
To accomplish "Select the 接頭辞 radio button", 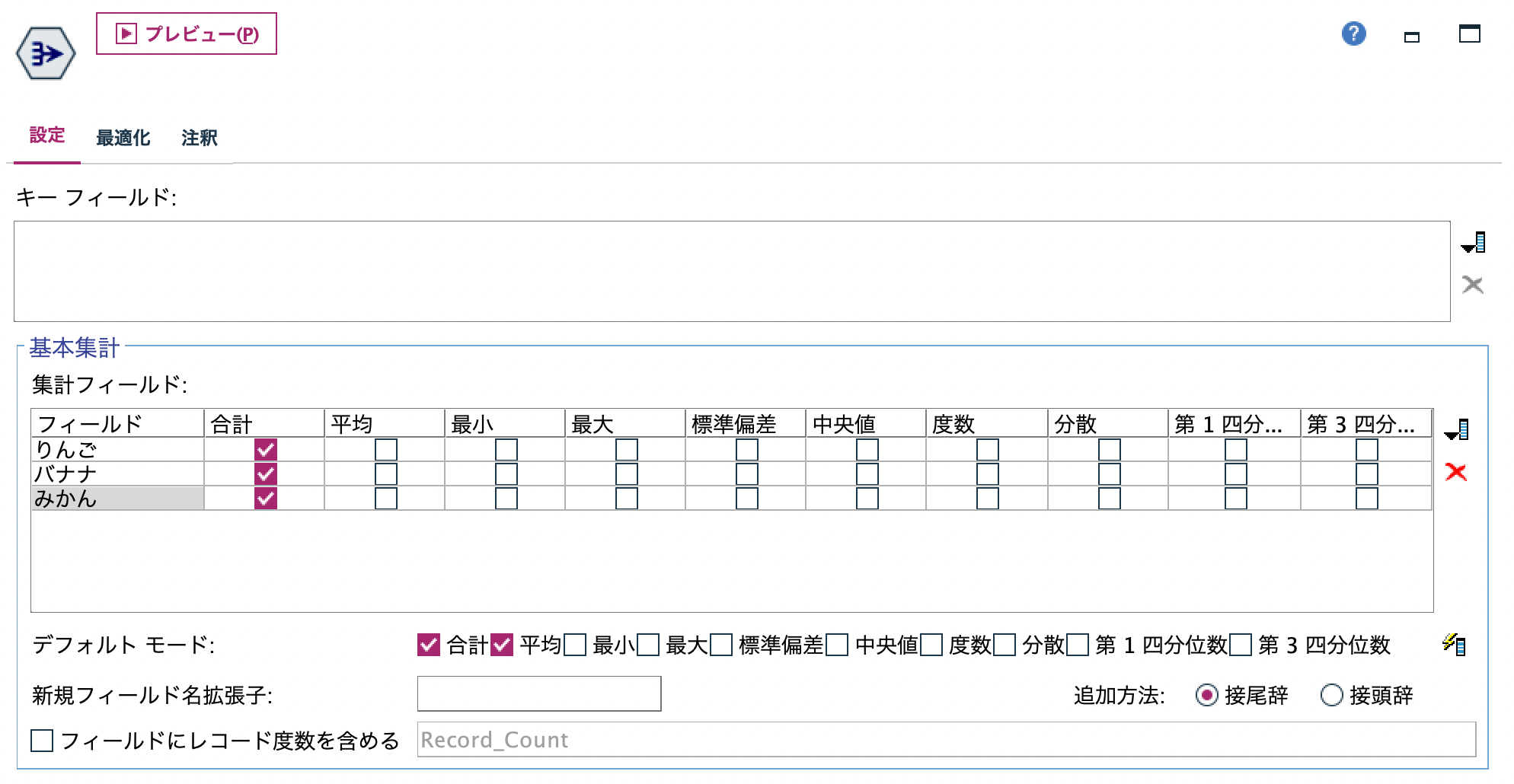I will point(1332,695).
